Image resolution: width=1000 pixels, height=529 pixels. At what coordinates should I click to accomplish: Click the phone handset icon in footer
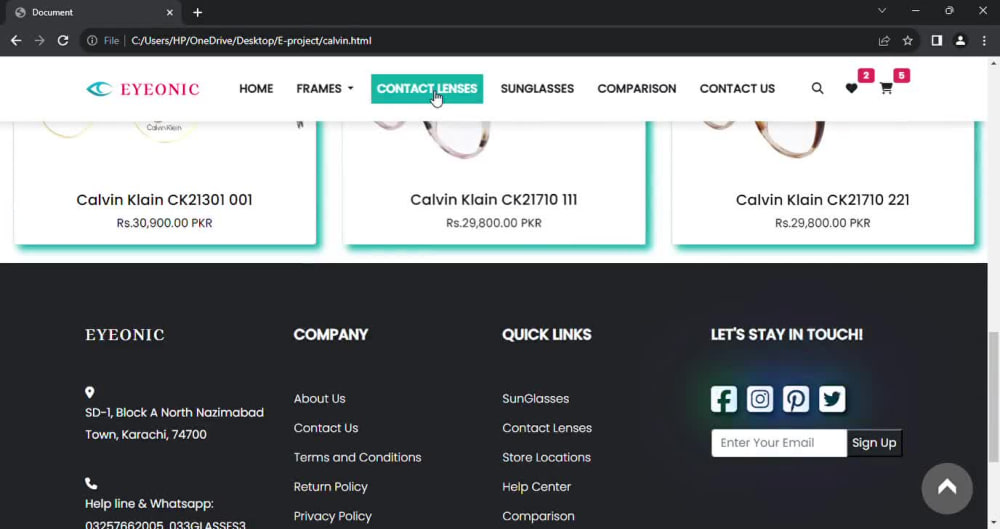tap(91, 484)
